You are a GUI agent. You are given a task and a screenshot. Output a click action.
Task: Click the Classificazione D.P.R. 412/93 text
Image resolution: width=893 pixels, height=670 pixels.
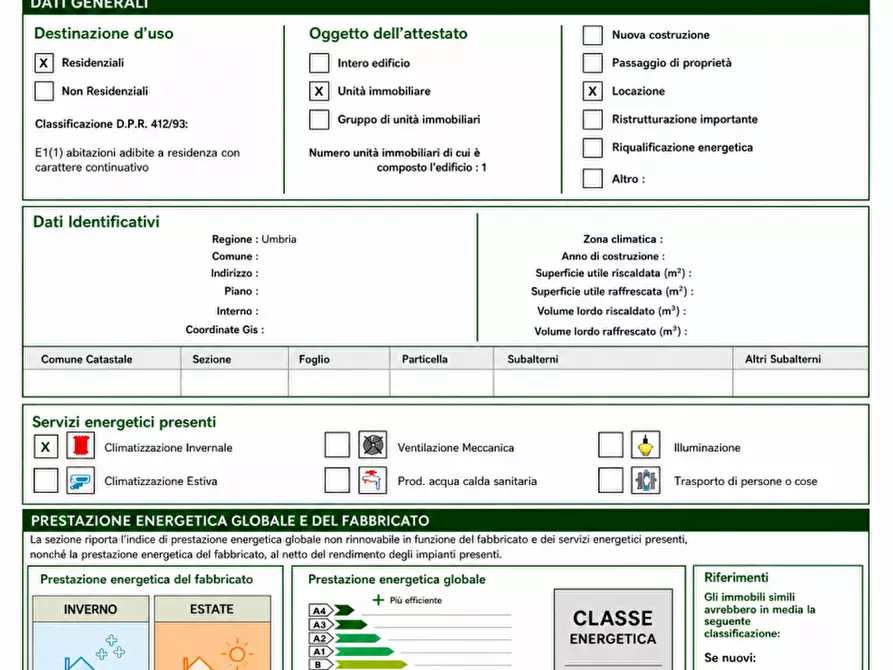(112, 124)
